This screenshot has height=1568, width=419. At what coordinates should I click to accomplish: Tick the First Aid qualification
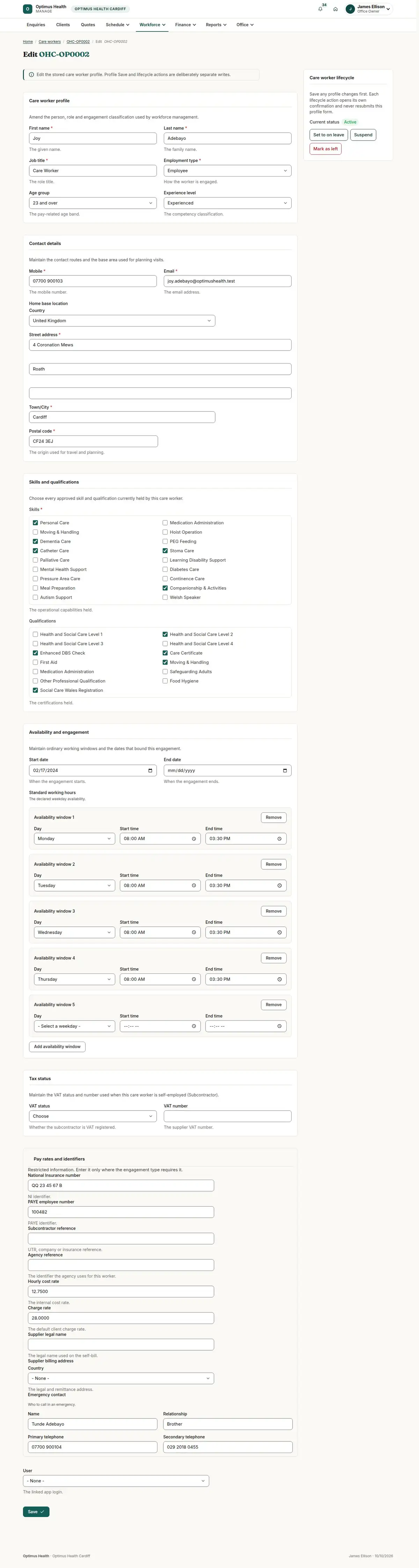coord(35,662)
